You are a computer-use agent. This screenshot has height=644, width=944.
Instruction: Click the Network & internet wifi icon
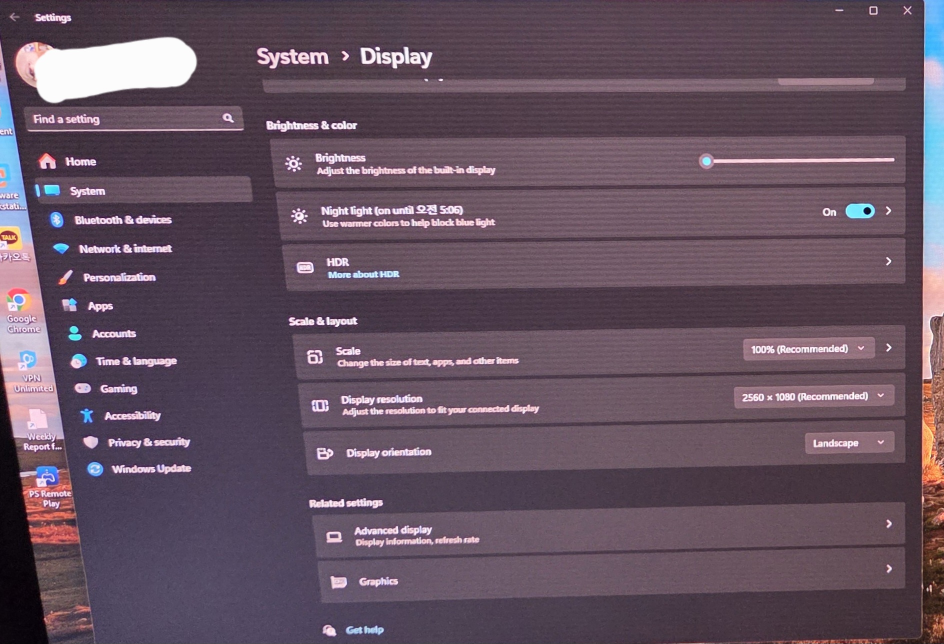tap(61, 248)
